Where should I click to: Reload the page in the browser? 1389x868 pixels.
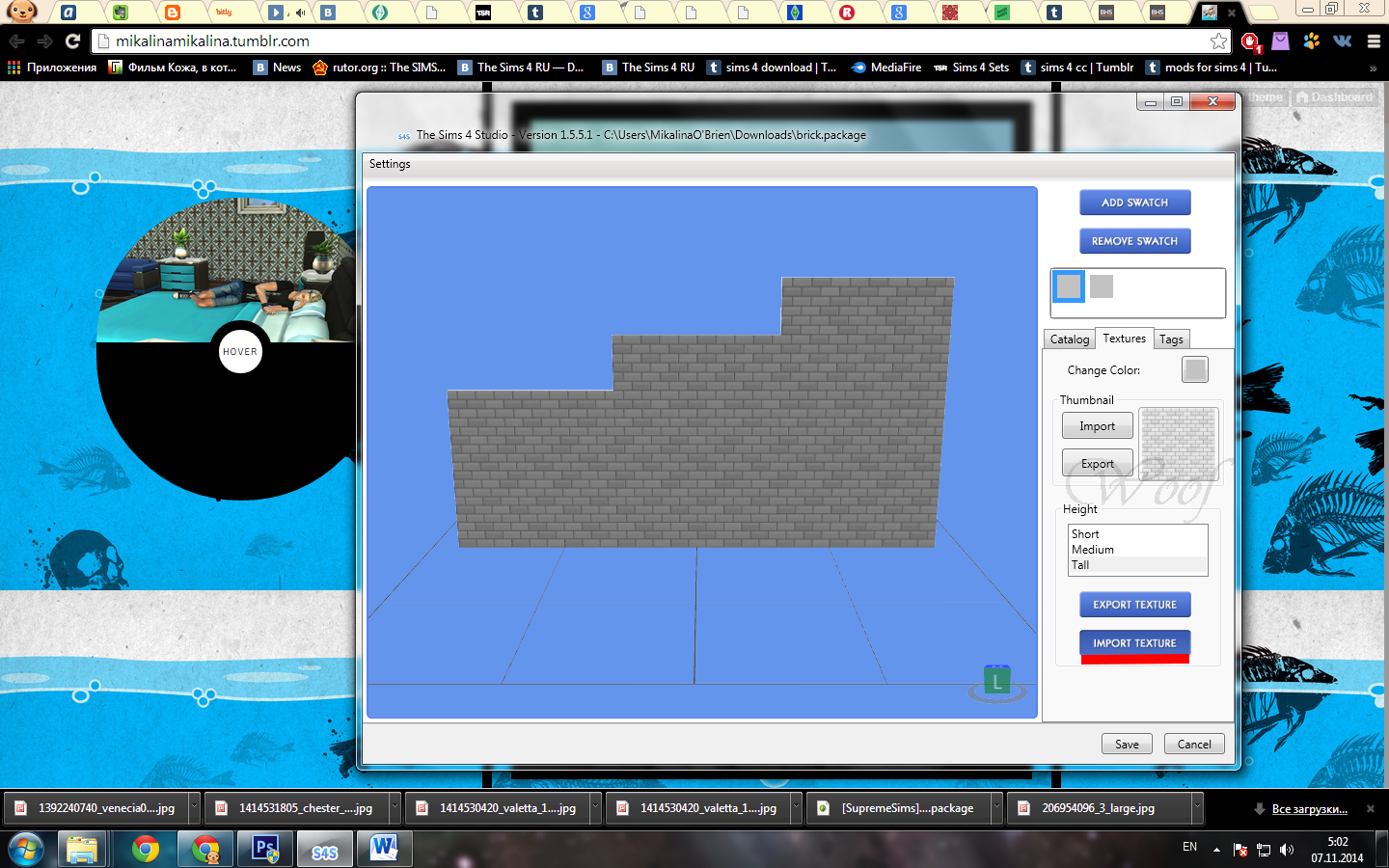72,41
